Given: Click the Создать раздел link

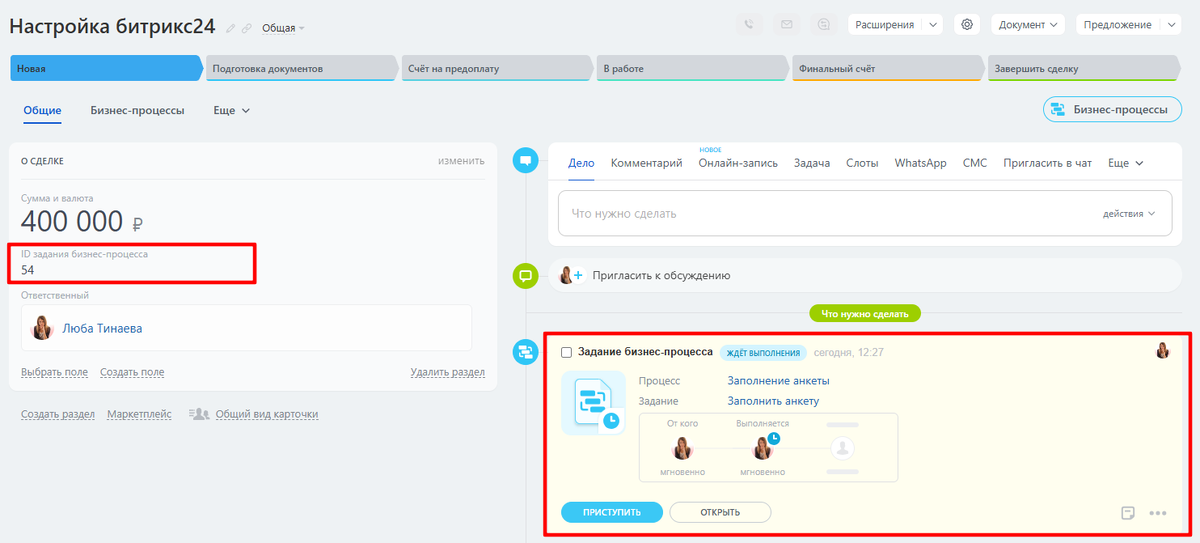Looking at the screenshot, I should 58,414.
